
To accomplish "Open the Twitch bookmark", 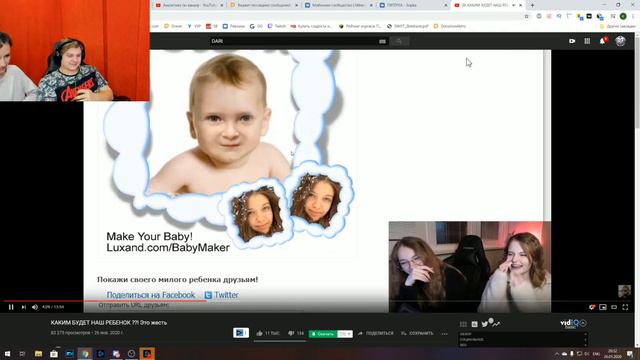I will click(x=277, y=26).
